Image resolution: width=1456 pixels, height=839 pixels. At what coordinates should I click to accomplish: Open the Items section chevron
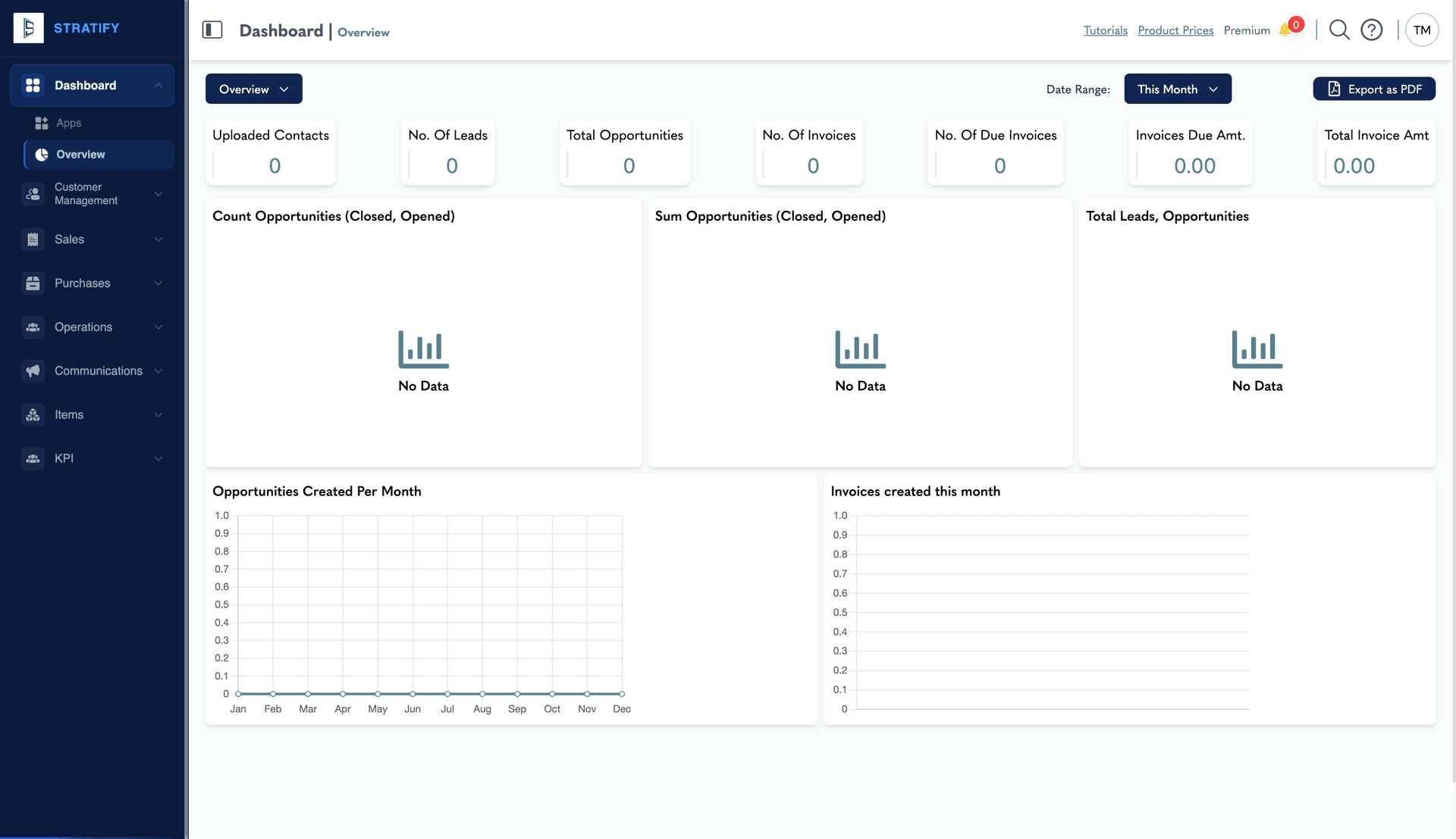coord(158,415)
